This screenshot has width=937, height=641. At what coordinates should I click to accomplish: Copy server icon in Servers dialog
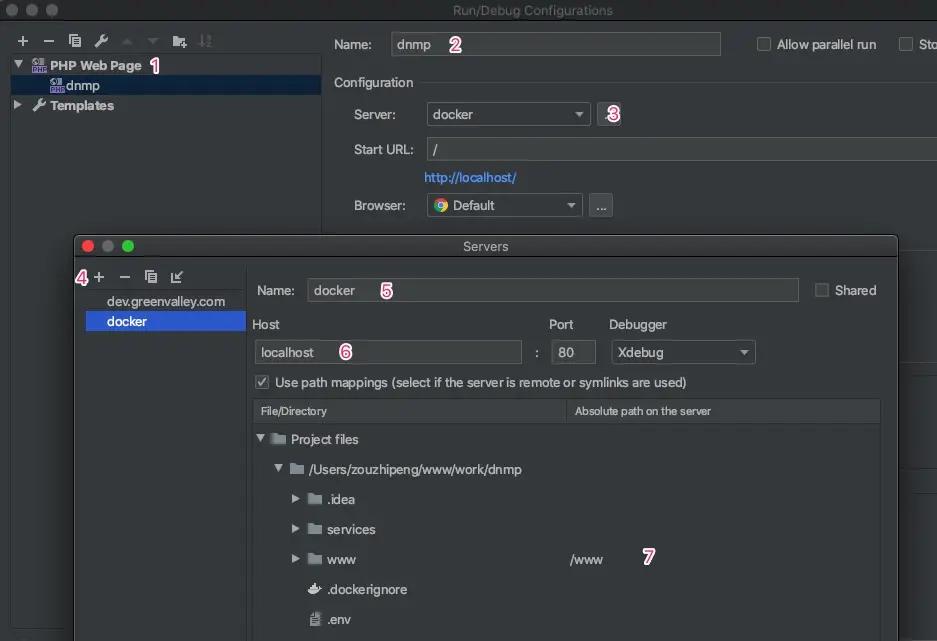pyautogui.click(x=151, y=277)
